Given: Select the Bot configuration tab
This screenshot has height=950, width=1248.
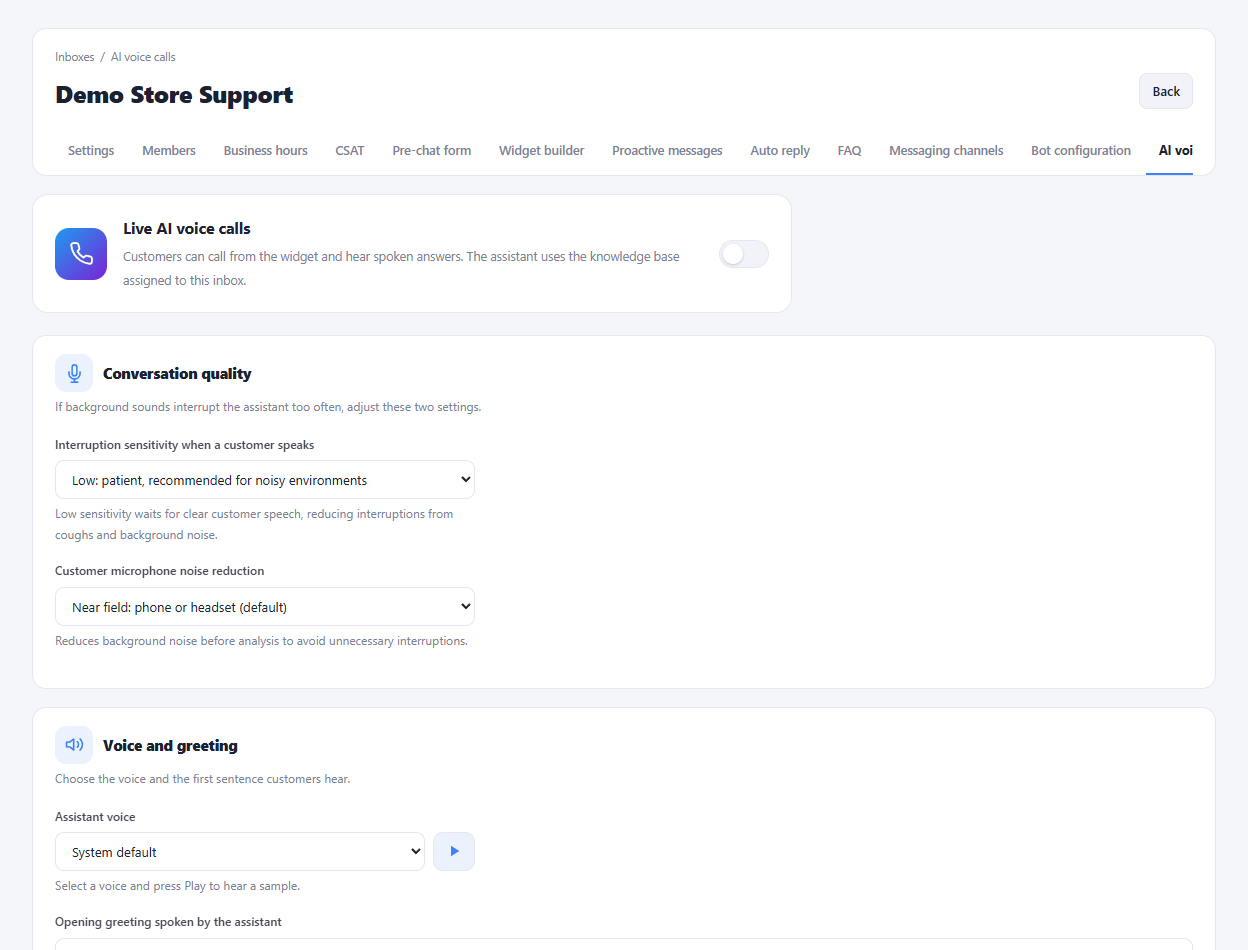Looking at the screenshot, I should (1081, 151).
